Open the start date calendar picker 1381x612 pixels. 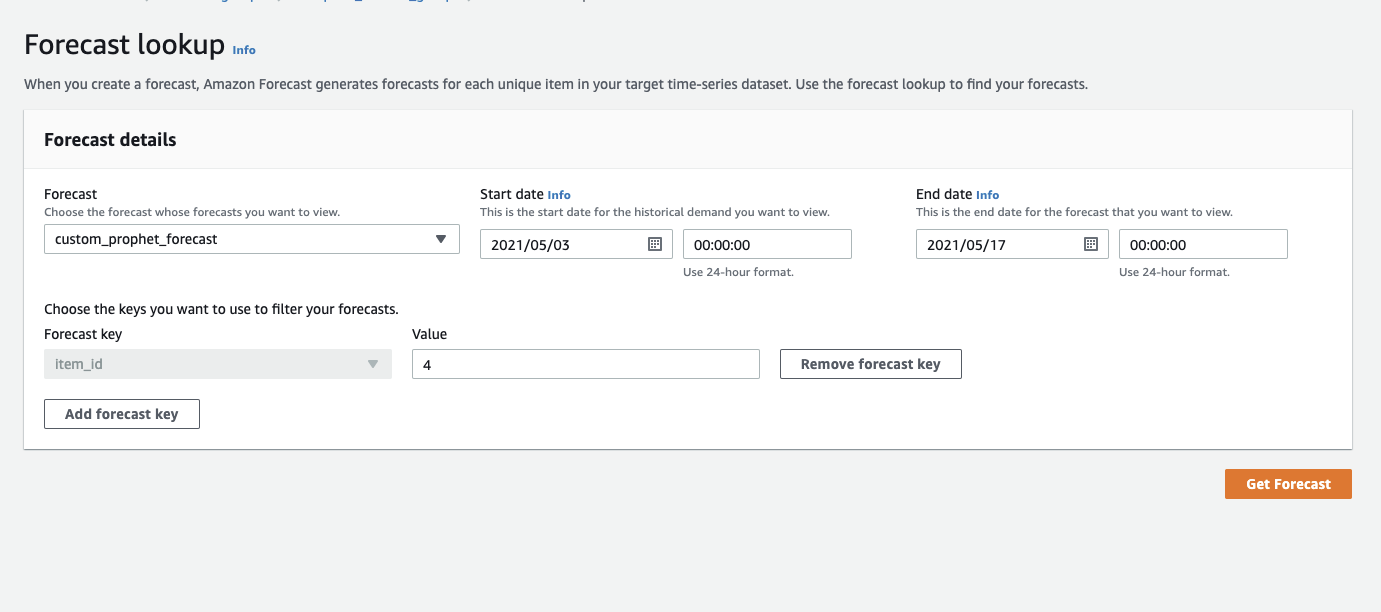point(655,244)
